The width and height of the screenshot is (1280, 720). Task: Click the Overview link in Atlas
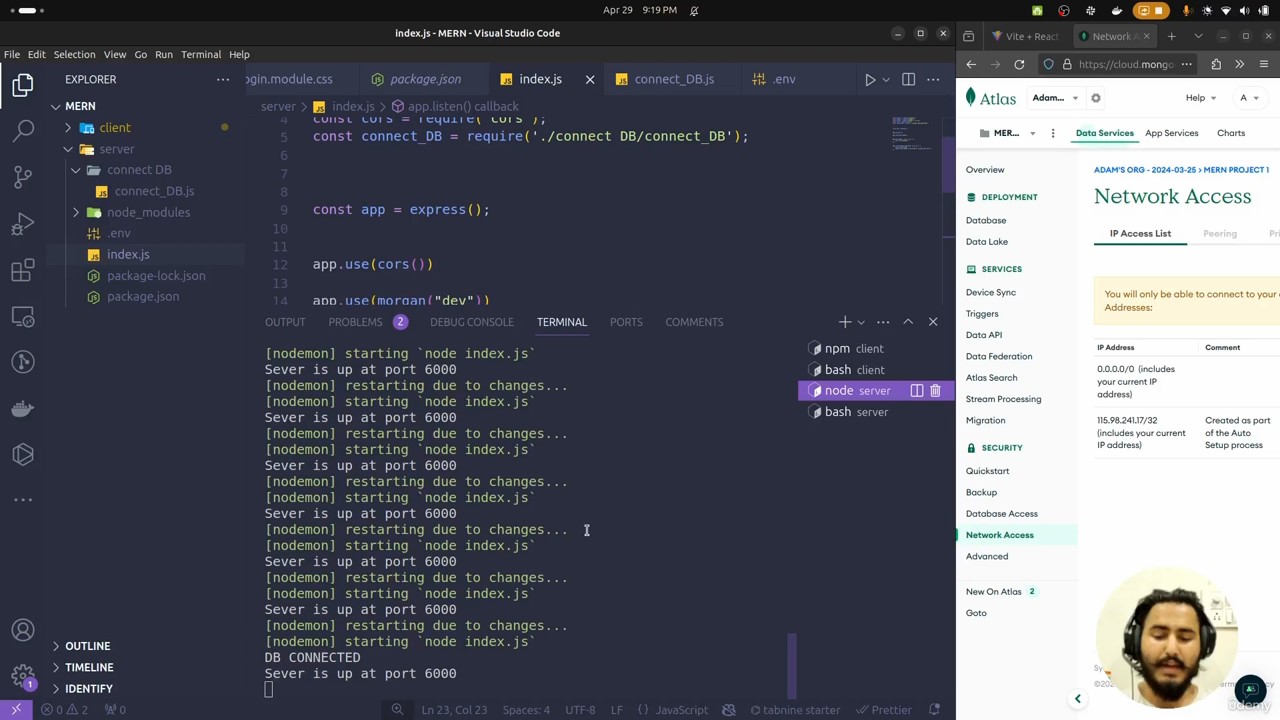coord(985,170)
